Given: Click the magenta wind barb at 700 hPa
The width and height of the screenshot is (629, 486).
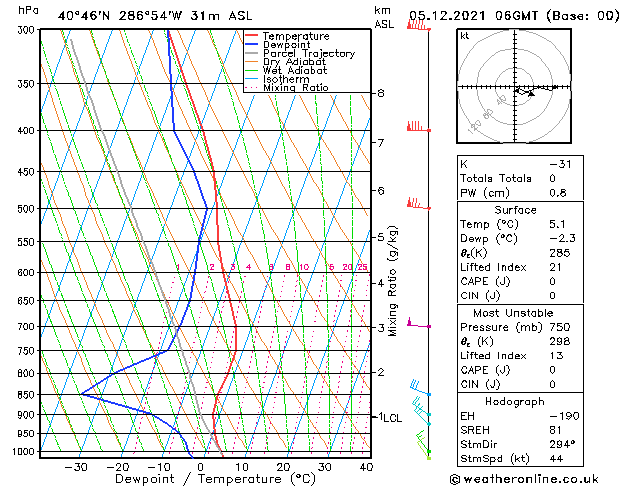Looking at the screenshot, I should tap(418, 323).
